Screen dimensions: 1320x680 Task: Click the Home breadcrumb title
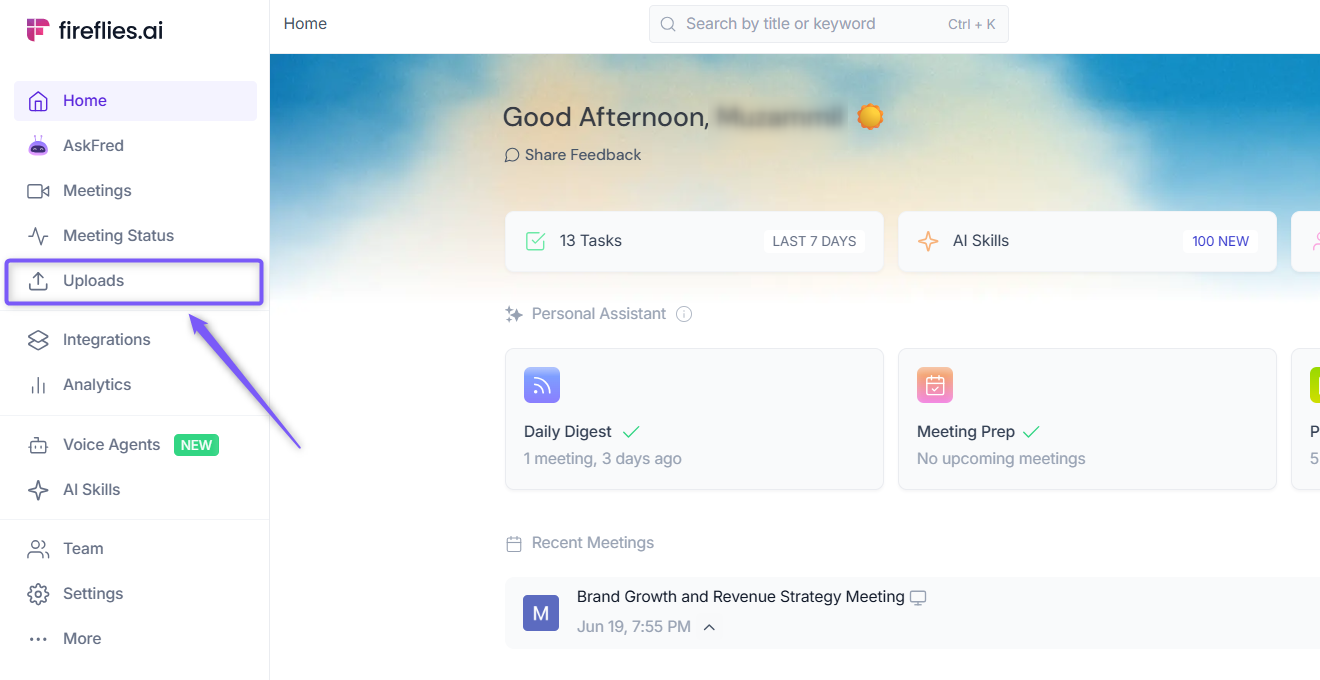tap(305, 24)
